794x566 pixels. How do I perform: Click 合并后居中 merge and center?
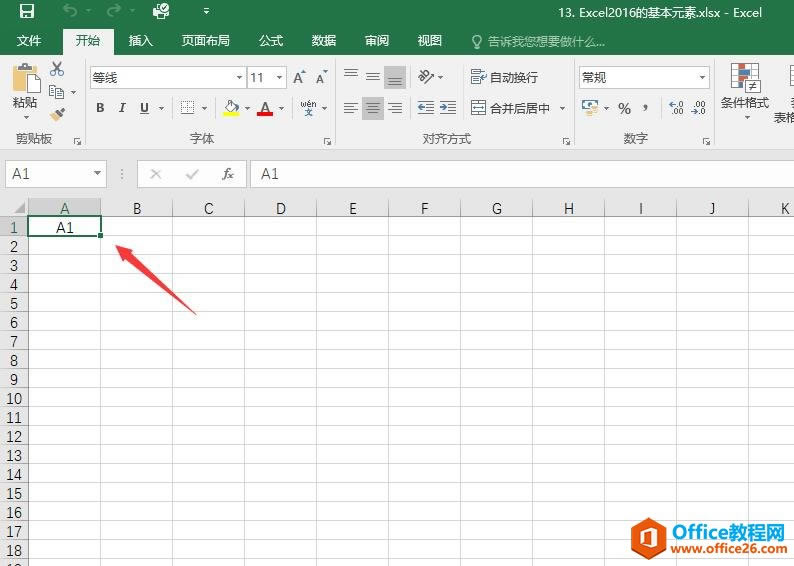[x=510, y=107]
